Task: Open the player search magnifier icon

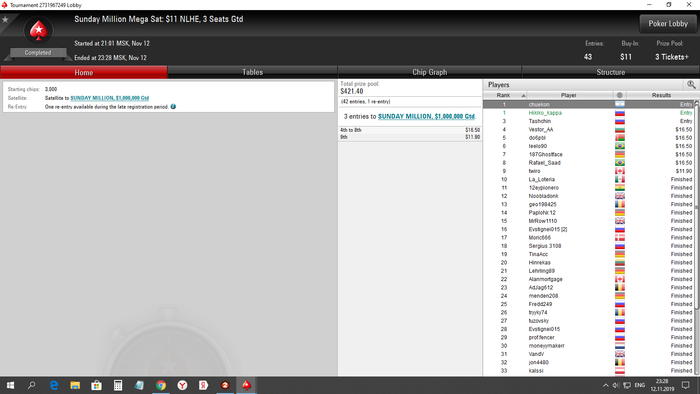Action: (x=691, y=84)
